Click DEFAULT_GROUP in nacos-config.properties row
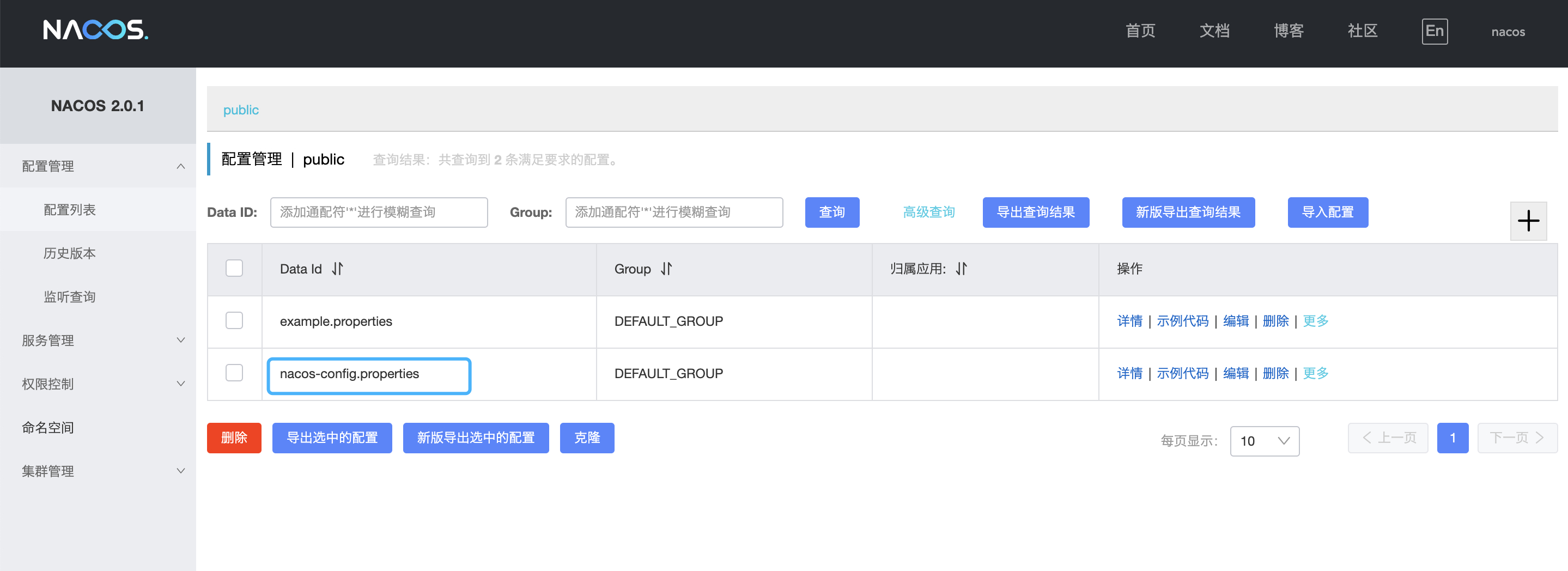This screenshot has height=571, width=1568. [x=668, y=373]
